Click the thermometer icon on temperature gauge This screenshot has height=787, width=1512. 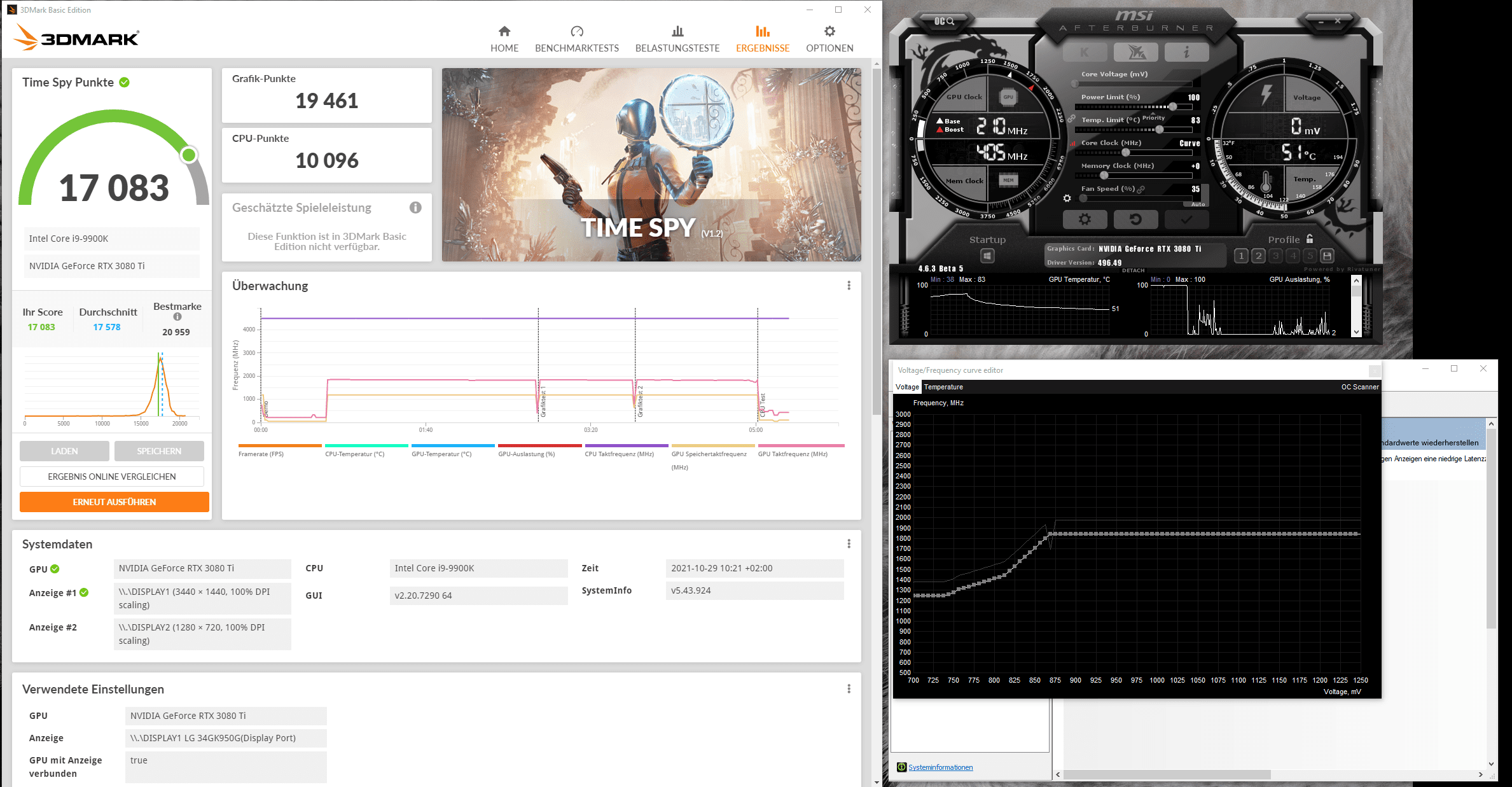click(x=1266, y=182)
